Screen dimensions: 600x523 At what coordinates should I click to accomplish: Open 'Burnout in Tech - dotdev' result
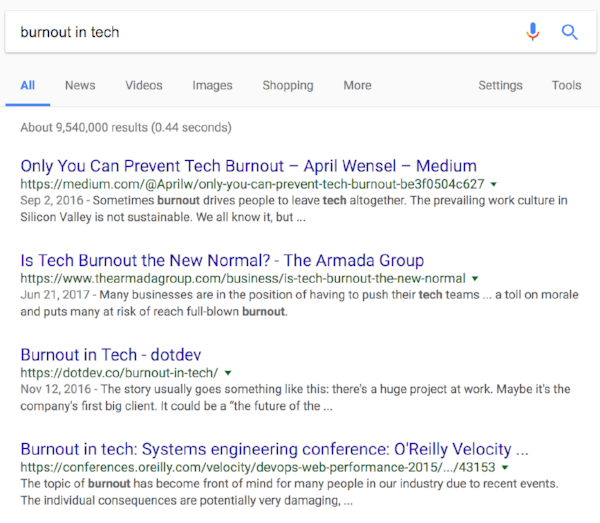tap(111, 355)
